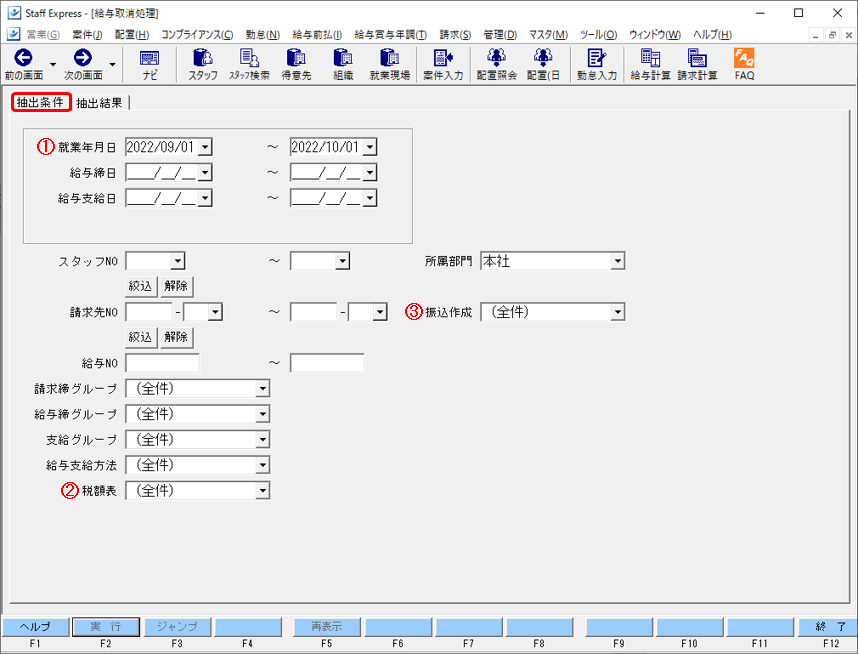Screen dimensions: 858x654
Task: Click 解除 button under スタッフNO
Action: pyautogui.click(x=176, y=286)
